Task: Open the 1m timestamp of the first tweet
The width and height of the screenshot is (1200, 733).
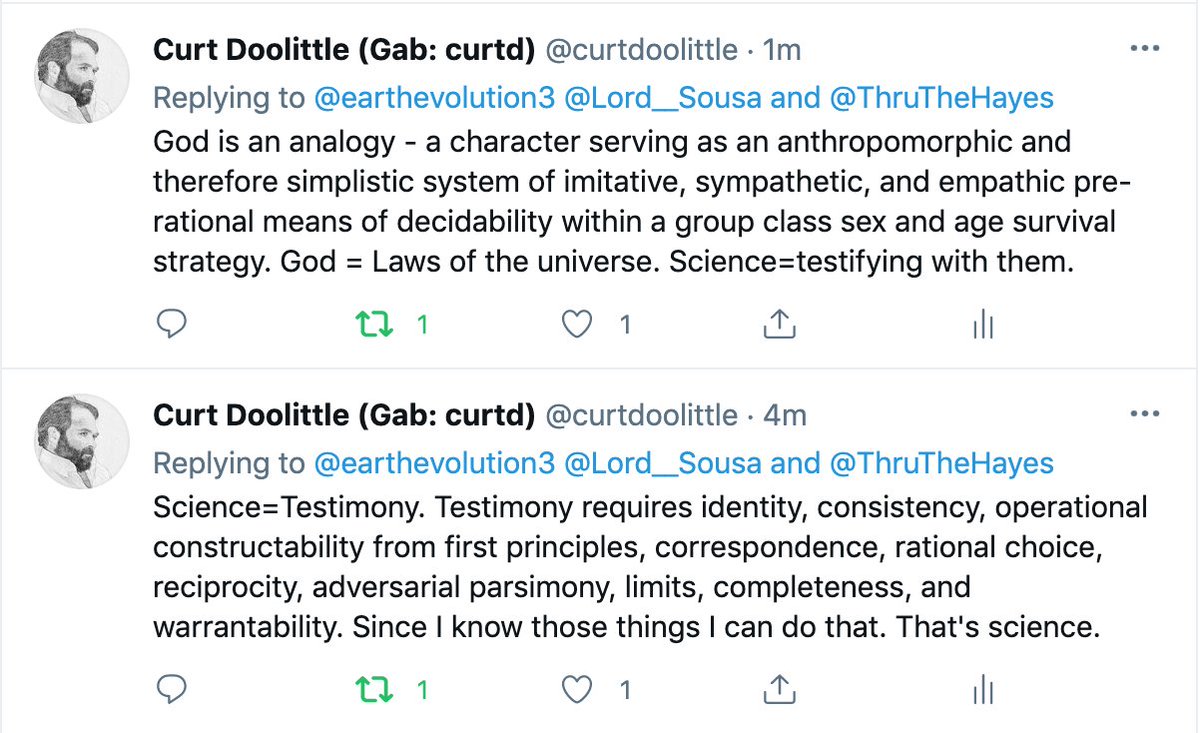Action: pos(783,50)
